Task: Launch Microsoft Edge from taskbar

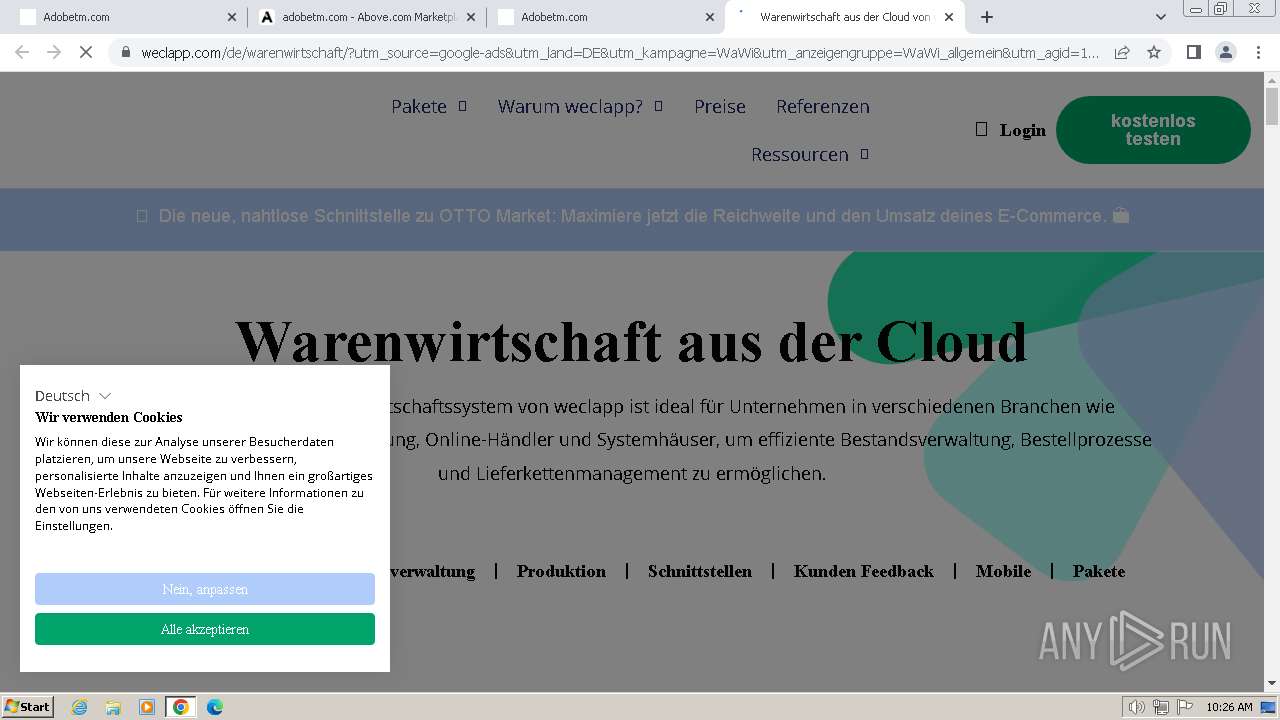Action: (x=215, y=707)
